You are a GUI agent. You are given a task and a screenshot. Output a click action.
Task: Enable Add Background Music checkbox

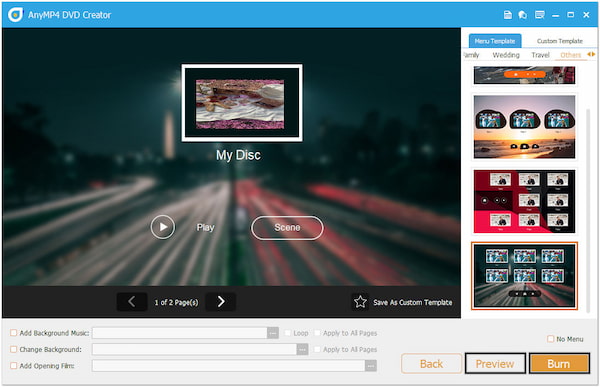[13, 333]
